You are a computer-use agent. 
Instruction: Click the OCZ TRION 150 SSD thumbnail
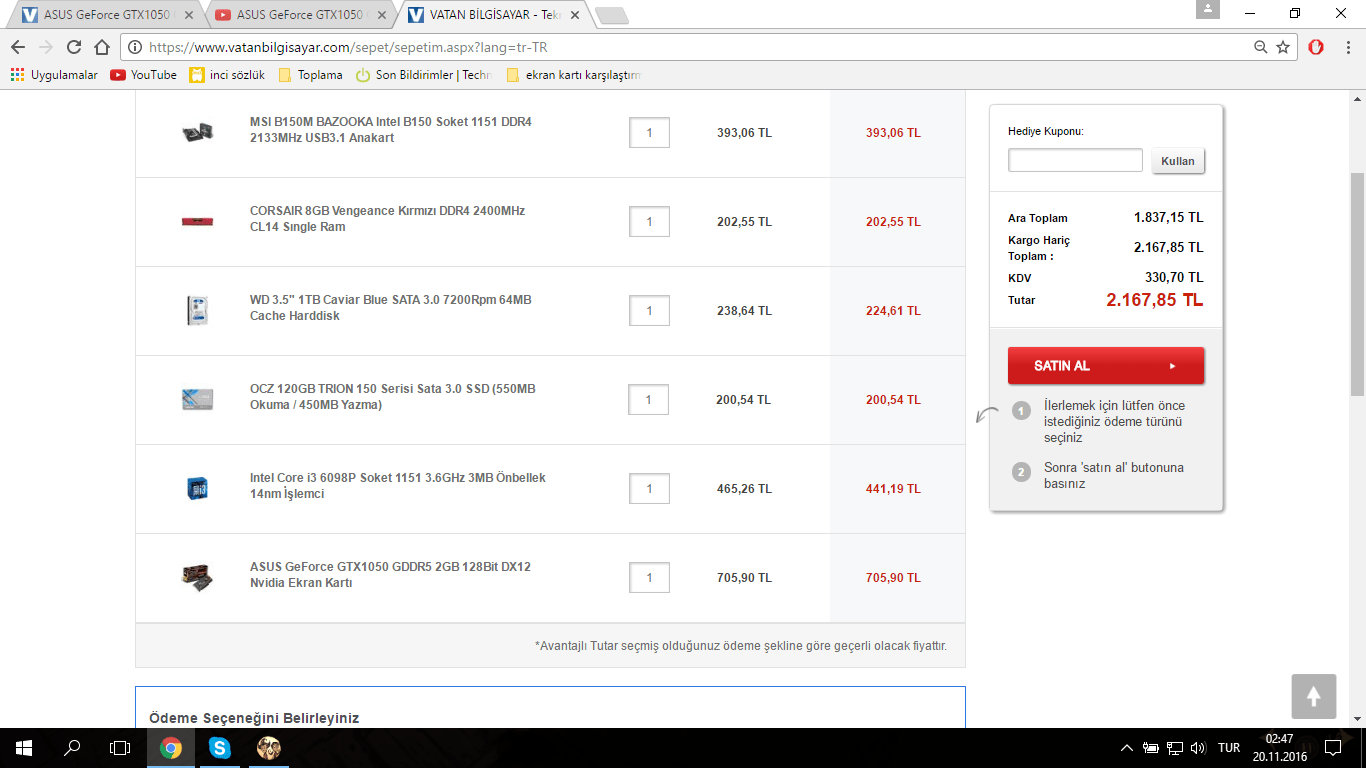[x=197, y=399]
